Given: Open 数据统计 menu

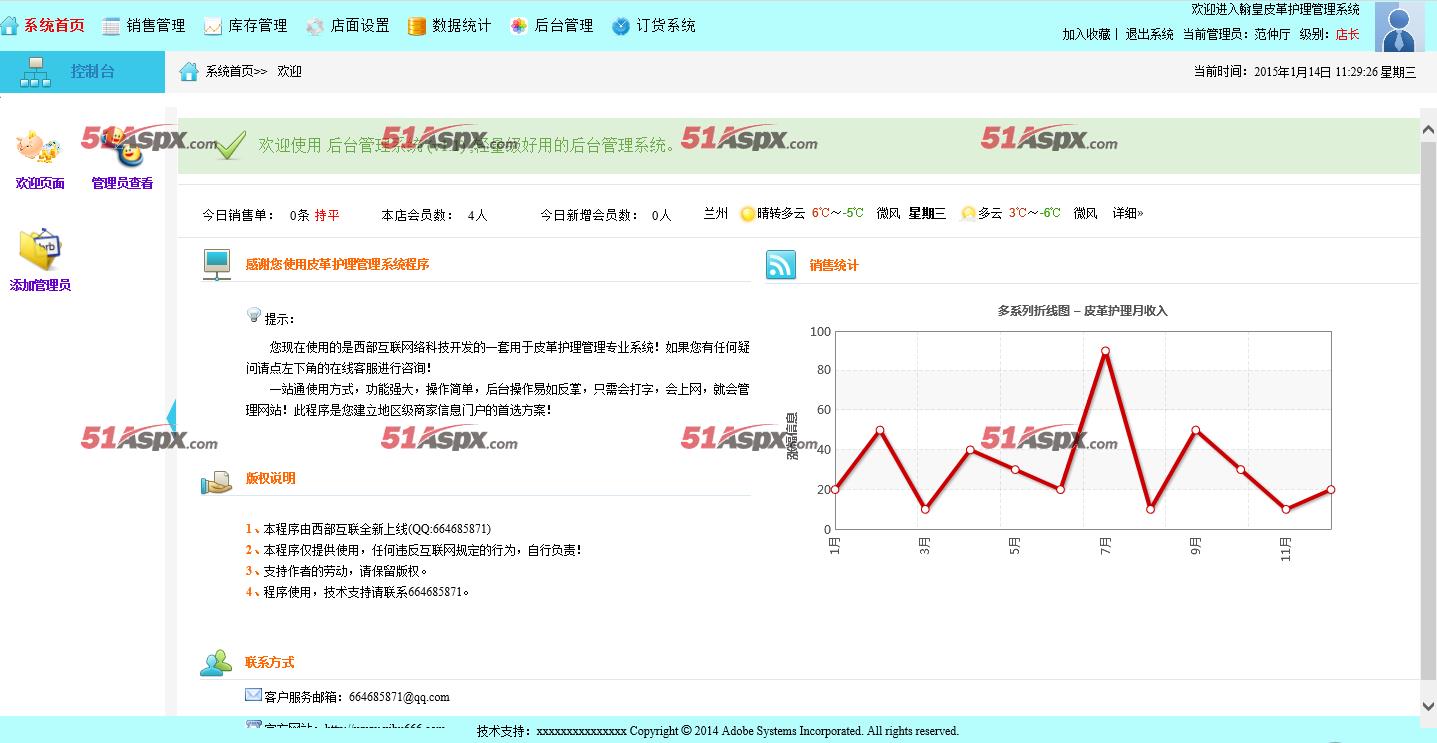Looking at the screenshot, I should (462, 26).
